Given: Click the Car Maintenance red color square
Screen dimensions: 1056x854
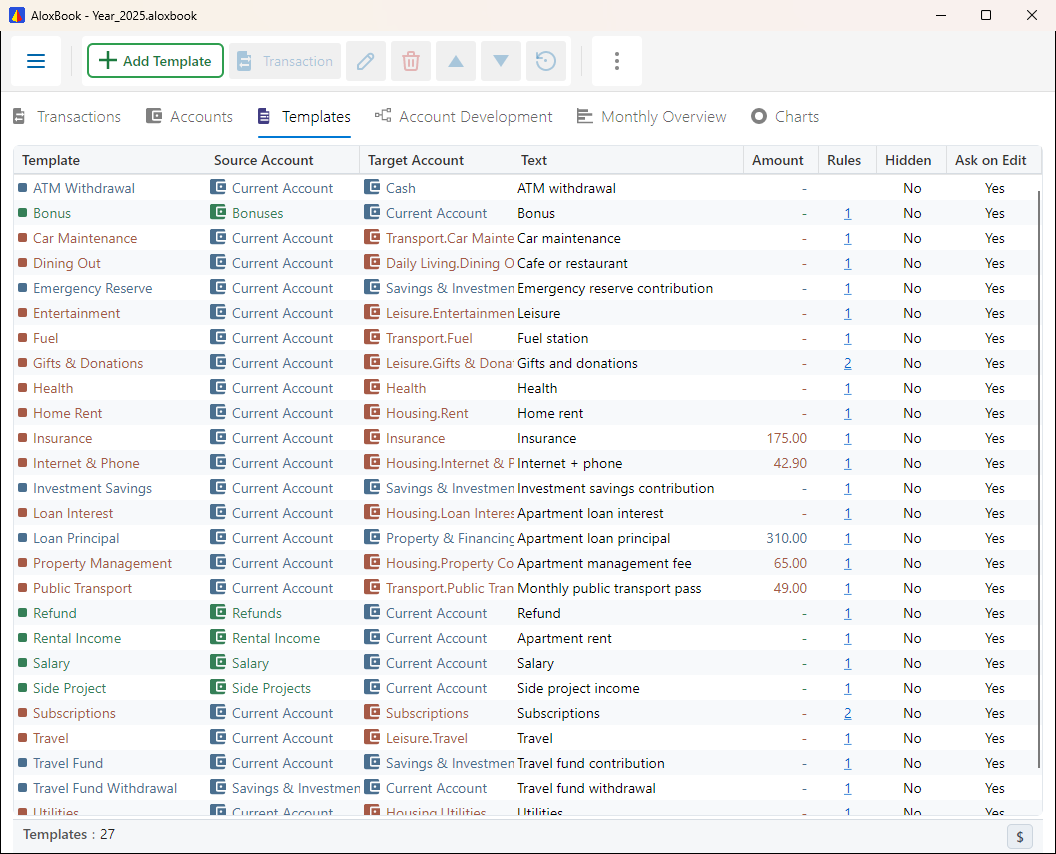Looking at the screenshot, I should [22, 238].
